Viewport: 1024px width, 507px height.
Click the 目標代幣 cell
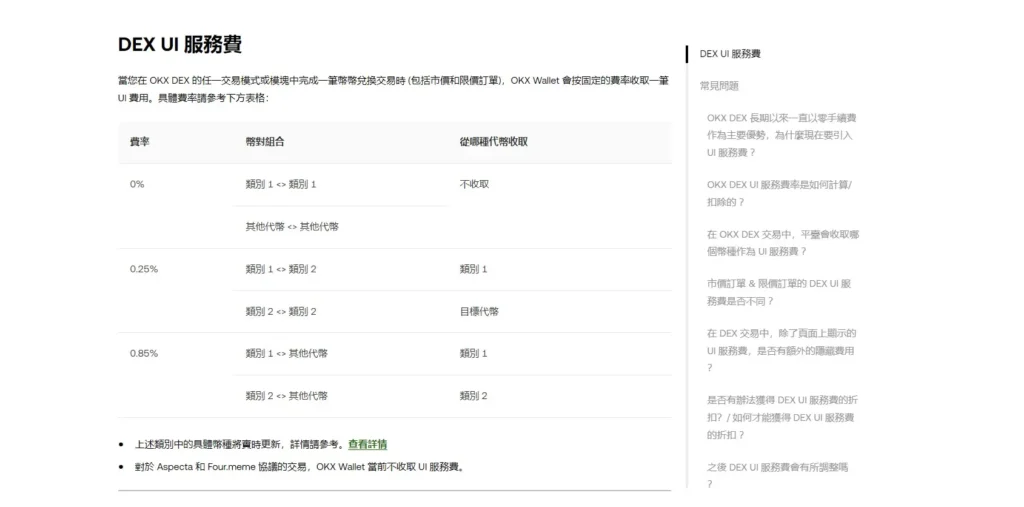click(x=479, y=312)
